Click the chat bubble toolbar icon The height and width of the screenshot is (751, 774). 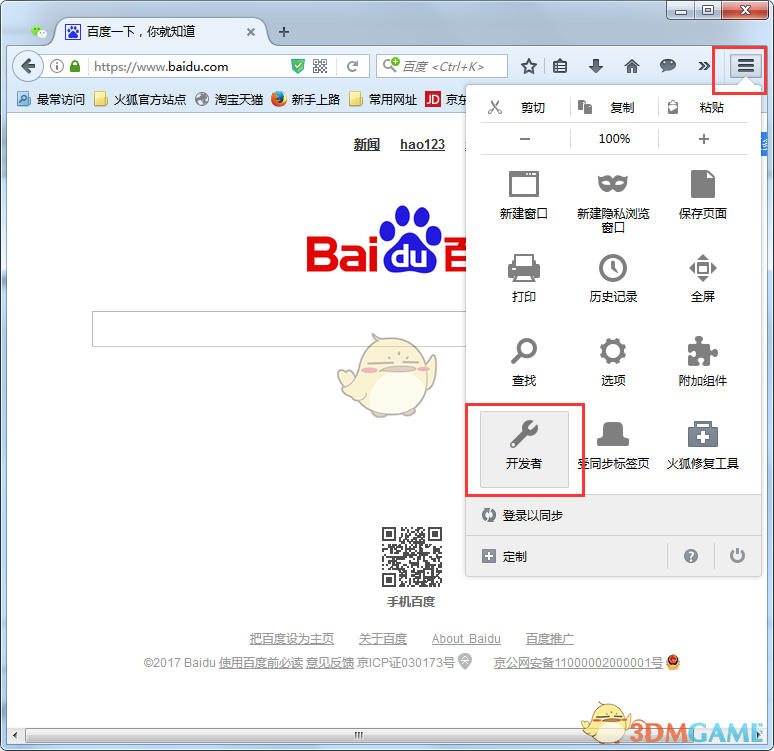coord(667,65)
